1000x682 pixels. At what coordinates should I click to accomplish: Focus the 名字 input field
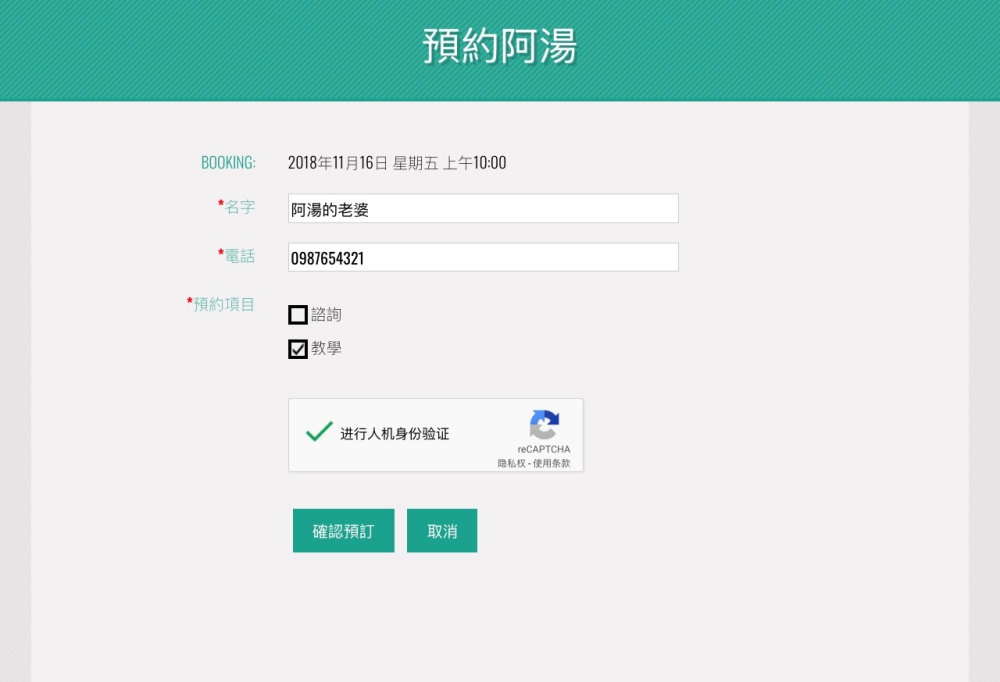pos(483,209)
